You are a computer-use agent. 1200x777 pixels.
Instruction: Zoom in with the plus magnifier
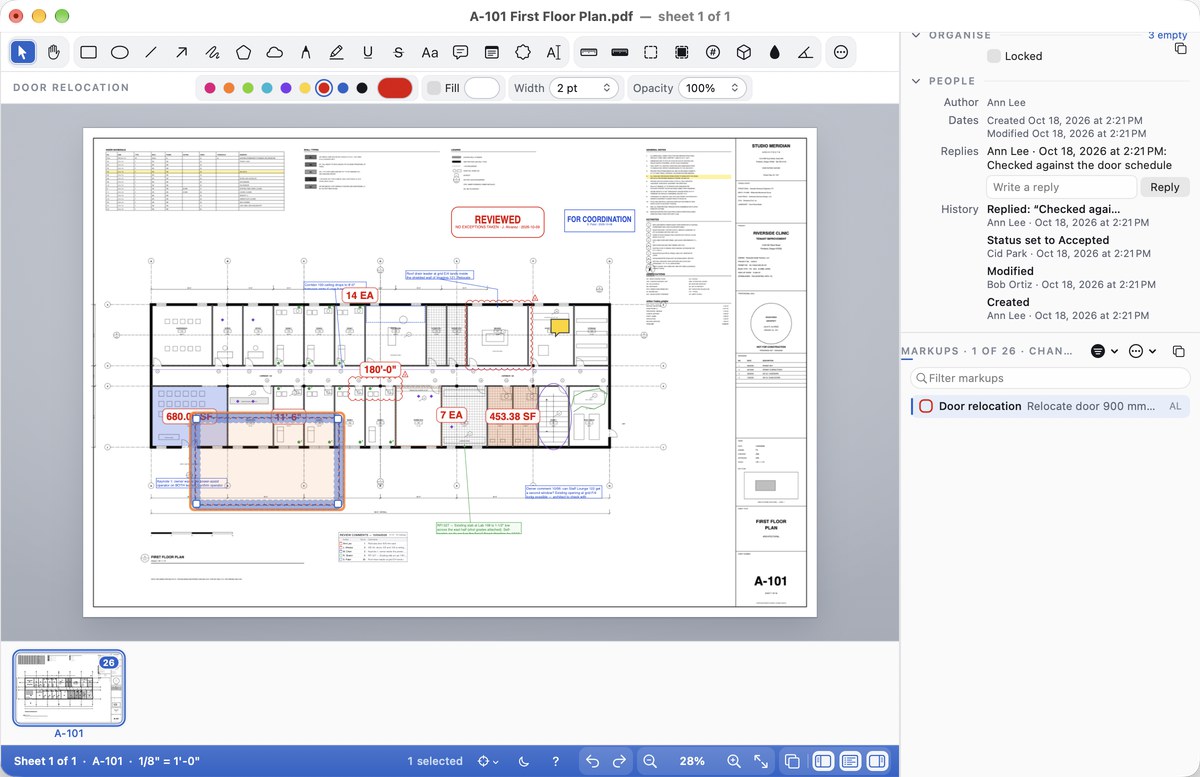tap(734, 761)
